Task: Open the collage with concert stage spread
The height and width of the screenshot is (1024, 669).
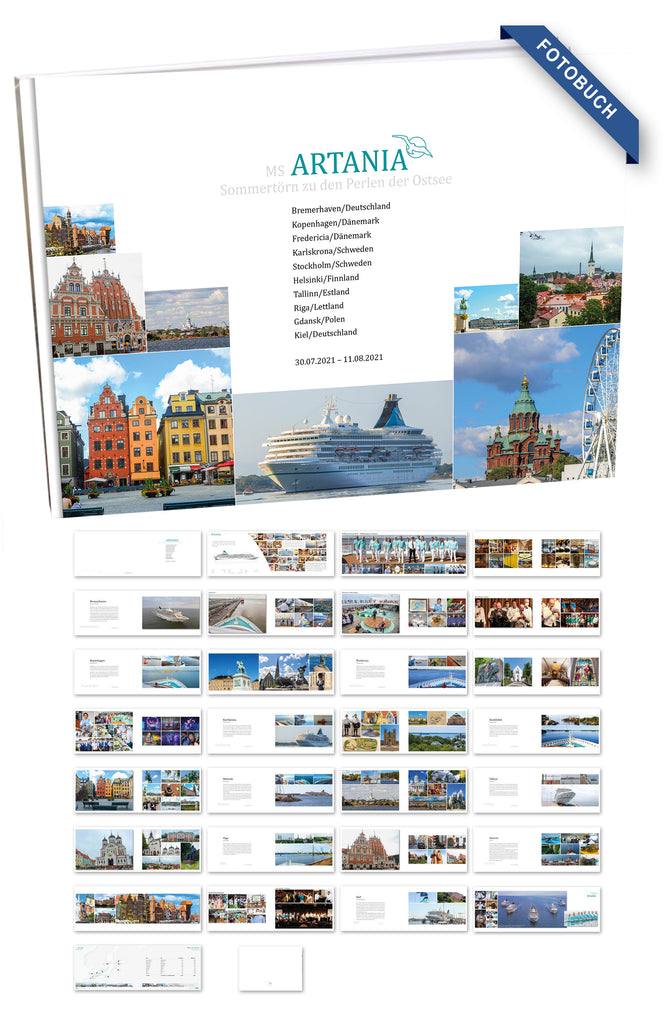Action: pyautogui.click(x=270, y=908)
